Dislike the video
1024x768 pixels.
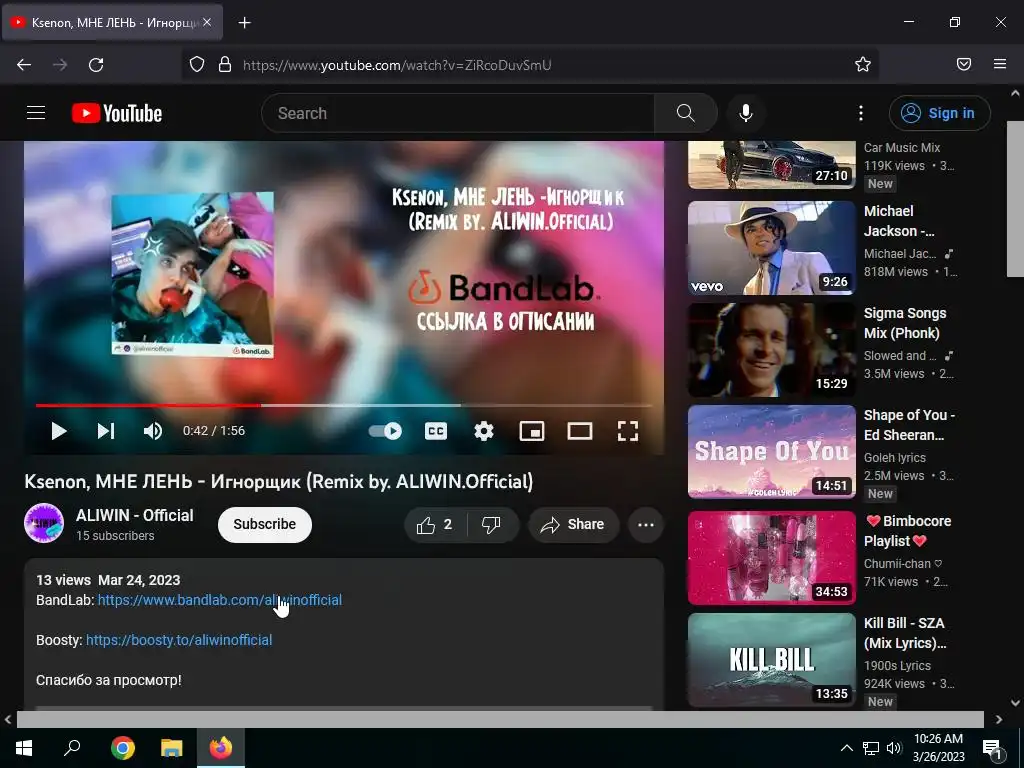coord(491,524)
